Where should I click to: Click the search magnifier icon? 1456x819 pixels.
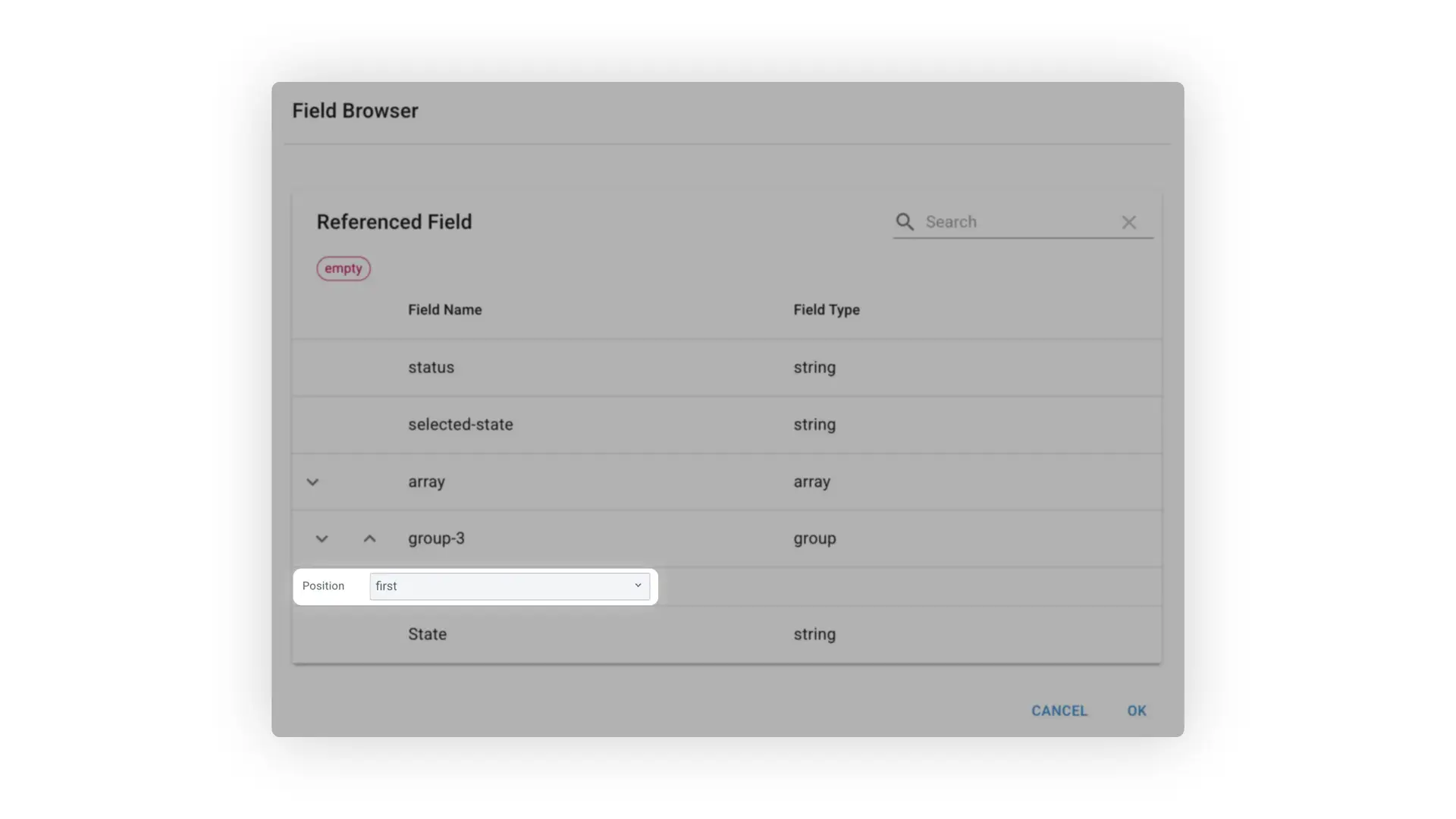[904, 221]
